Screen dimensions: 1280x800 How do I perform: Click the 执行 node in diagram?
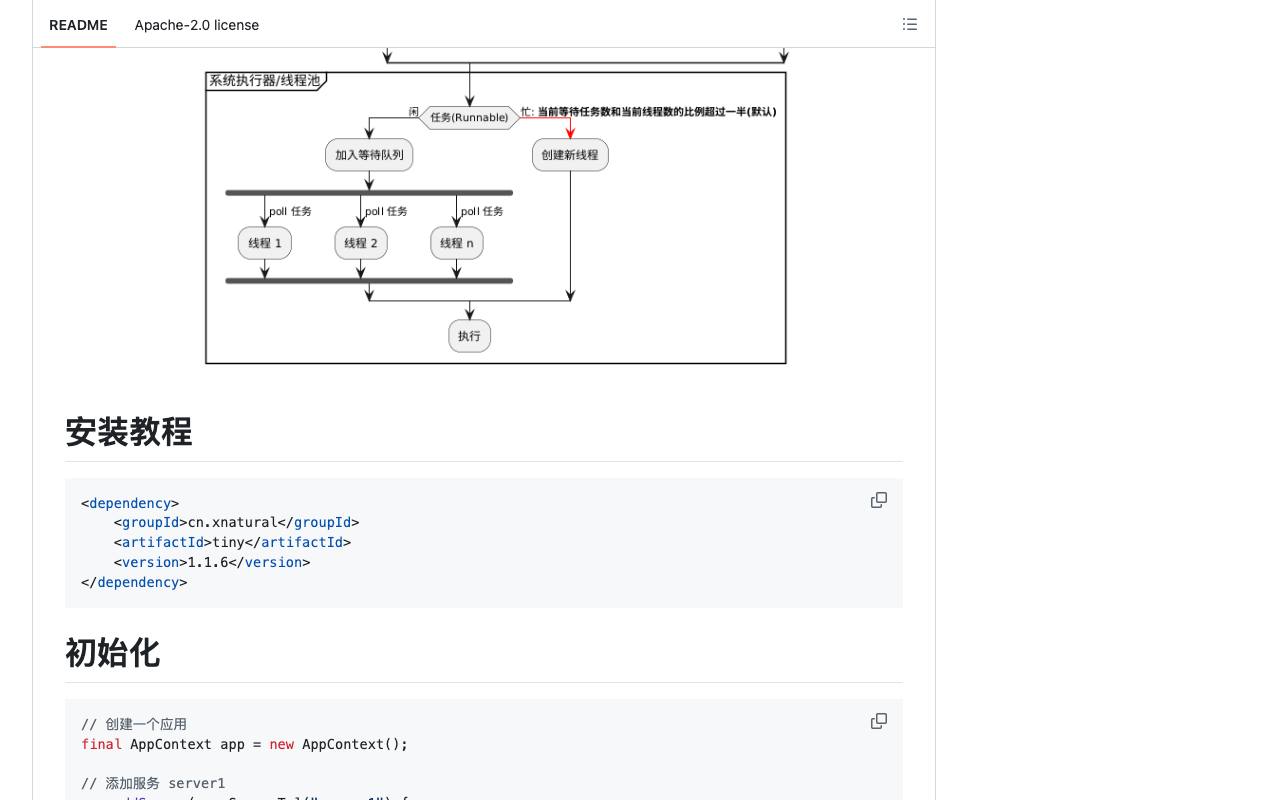coord(470,336)
